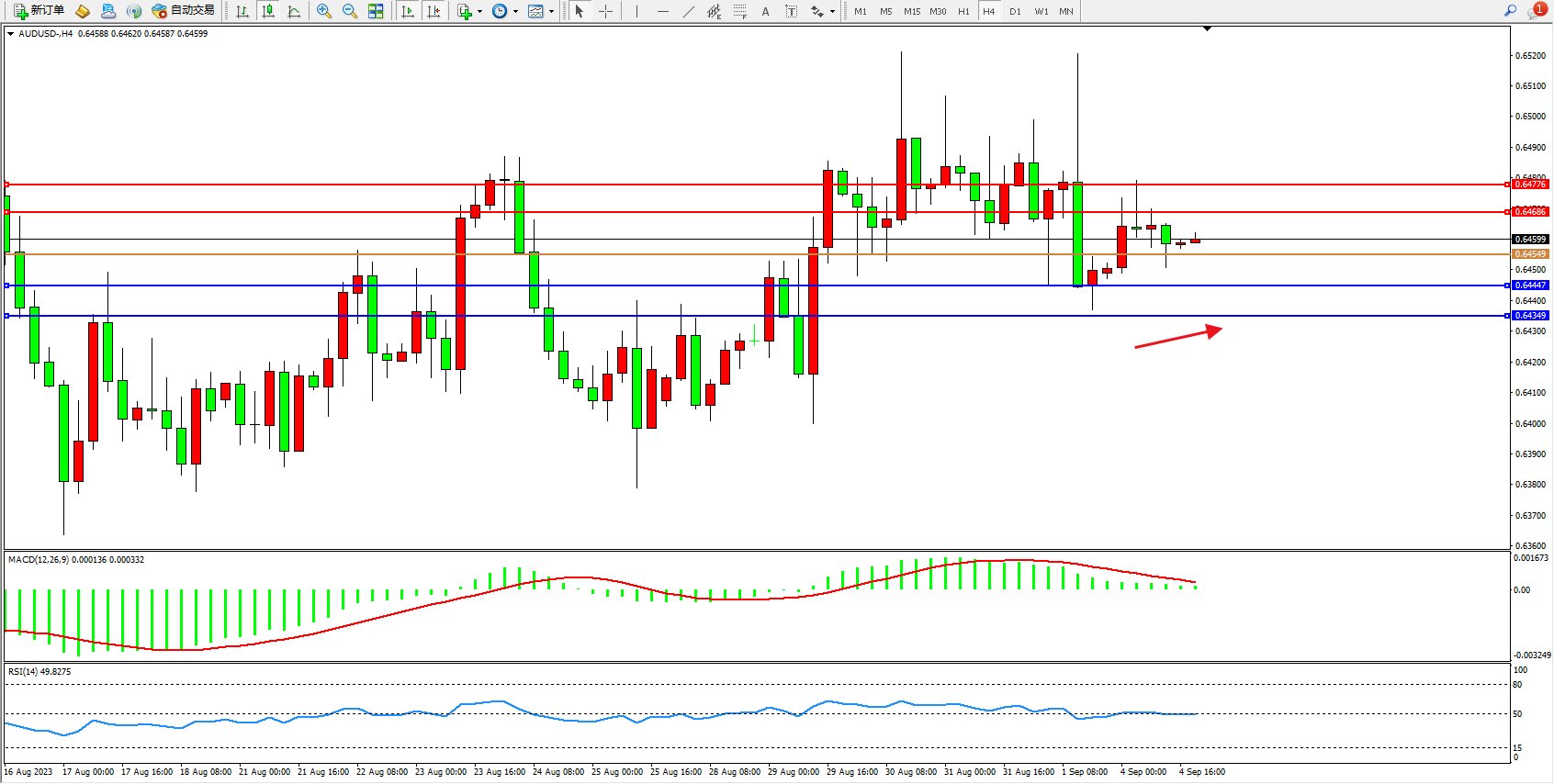Switch to bar chart display

[242, 11]
